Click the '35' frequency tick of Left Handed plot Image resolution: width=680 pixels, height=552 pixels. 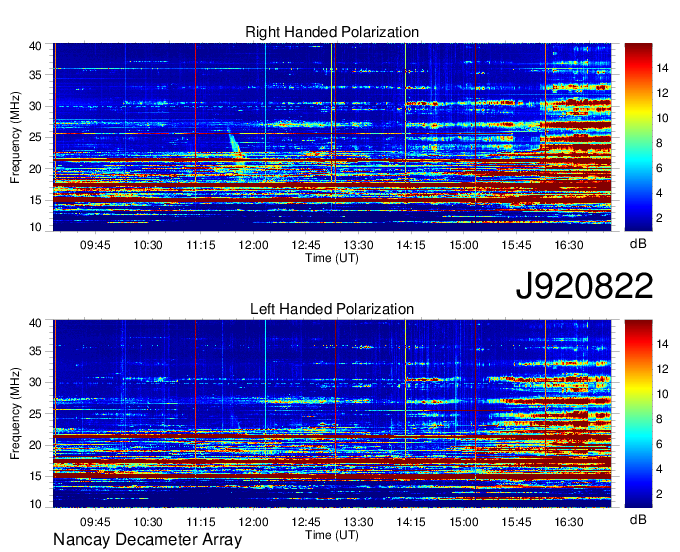click(x=35, y=351)
